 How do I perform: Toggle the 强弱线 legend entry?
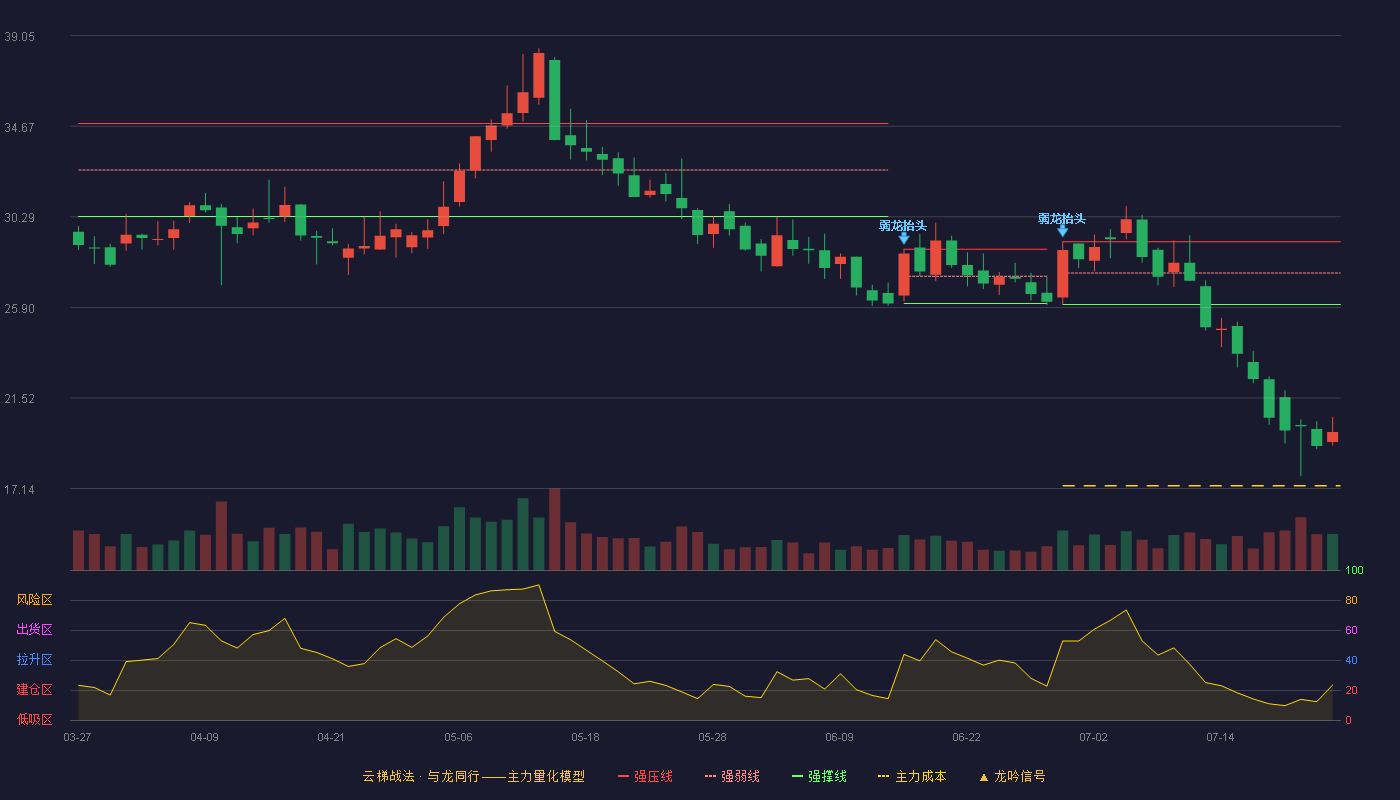(732, 776)
